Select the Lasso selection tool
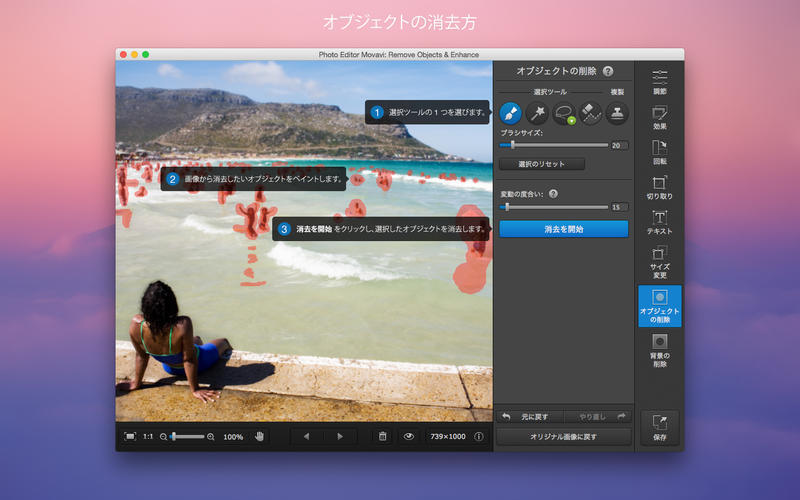 [x=564, y=113]
